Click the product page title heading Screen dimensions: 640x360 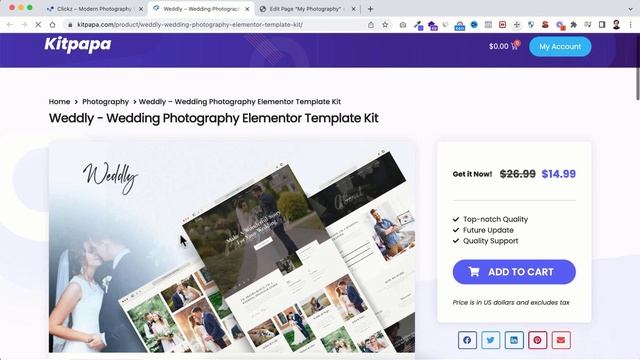213,118
